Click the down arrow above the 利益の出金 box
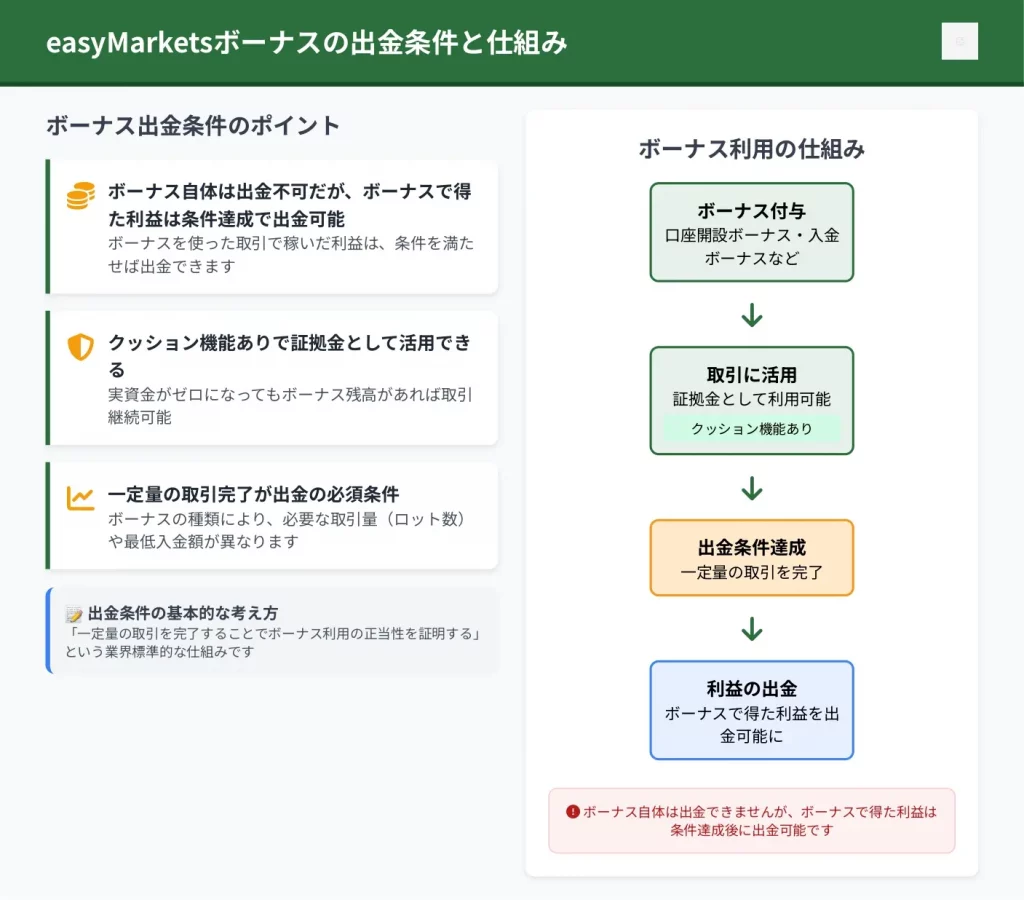Screen dimensions: 1024x900 point(752,629)
